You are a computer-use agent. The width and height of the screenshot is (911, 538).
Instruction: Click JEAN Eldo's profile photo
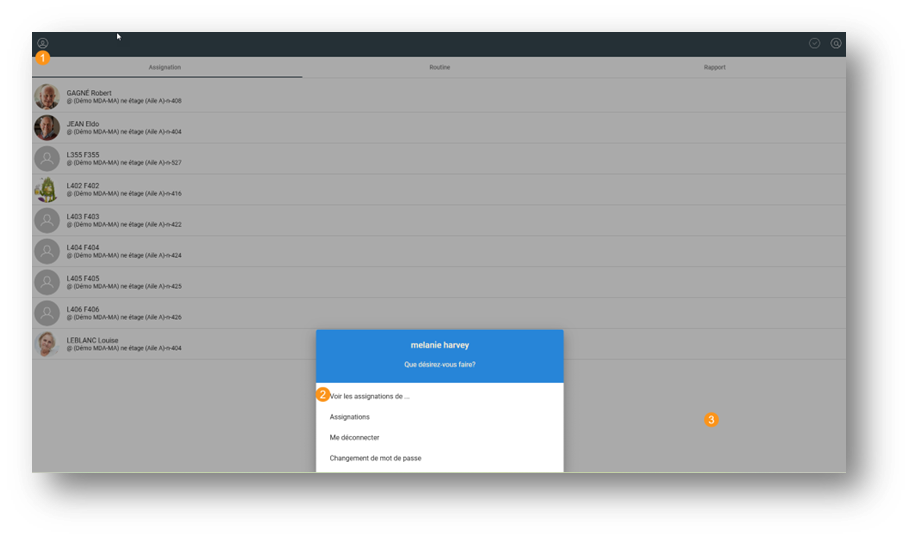pos(47,128)
